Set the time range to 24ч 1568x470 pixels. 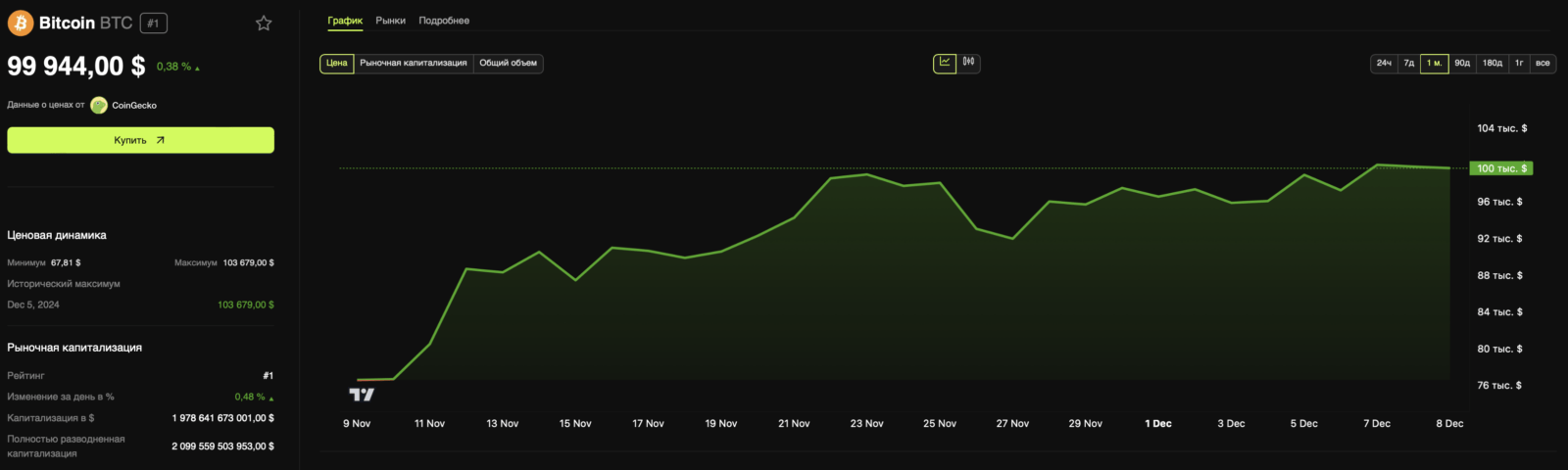tap(1384, 64)
